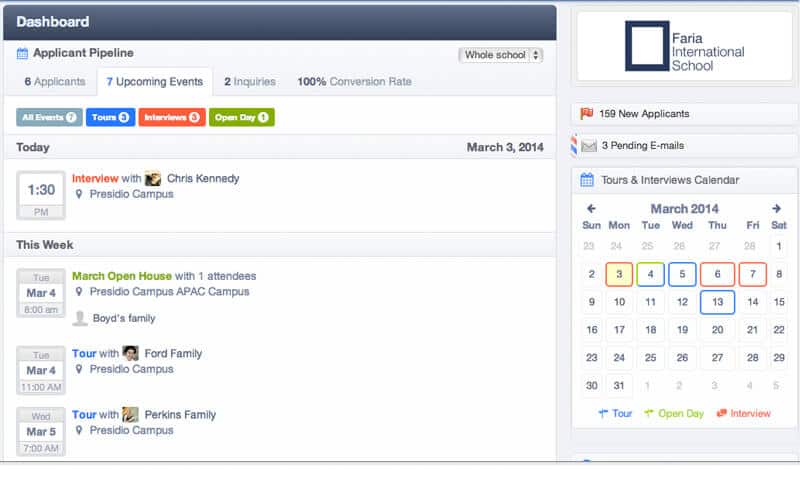View the 100% Conversion Rate tab
Image resolution: width=800 pixels, height=480 pixels.
coord(355,82)
